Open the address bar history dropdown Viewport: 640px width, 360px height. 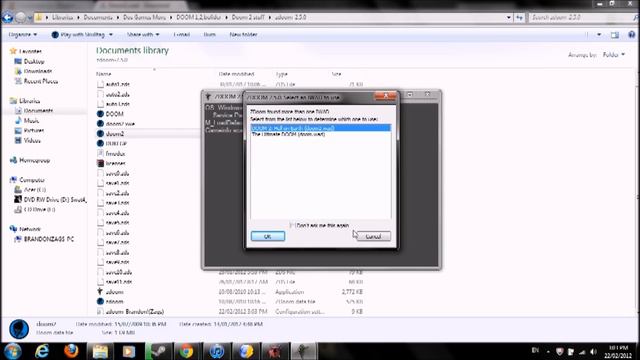point(509,18)
